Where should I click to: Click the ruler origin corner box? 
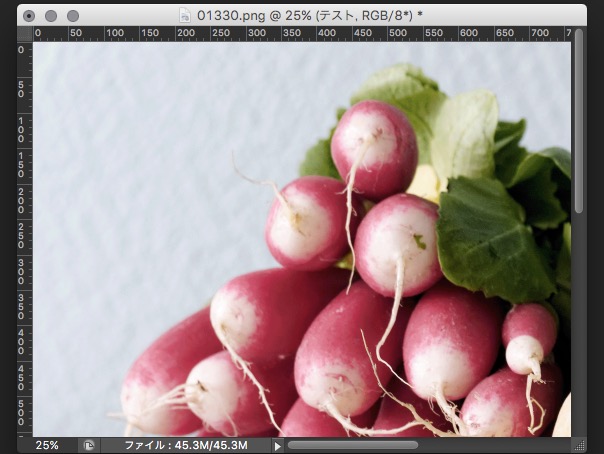click(24, 33)
